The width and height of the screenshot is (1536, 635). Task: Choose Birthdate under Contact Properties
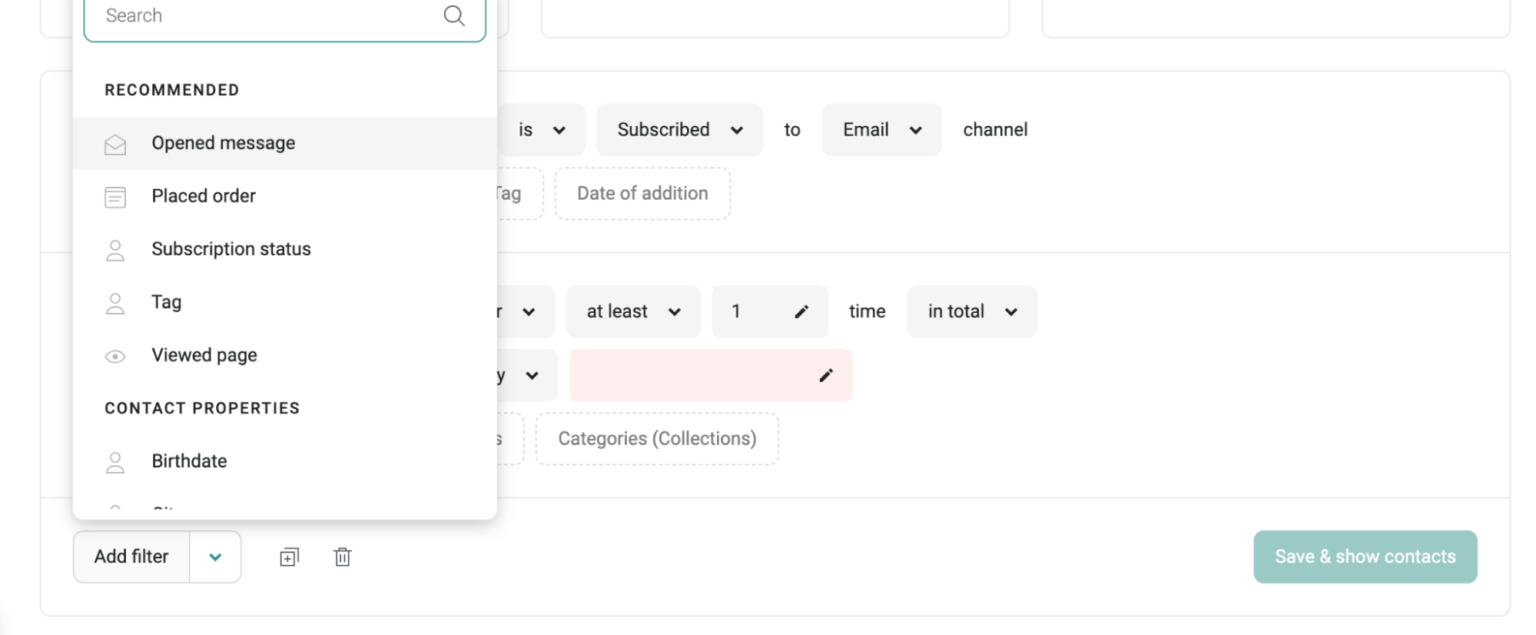pyautogui.click(x=189, y=461)
